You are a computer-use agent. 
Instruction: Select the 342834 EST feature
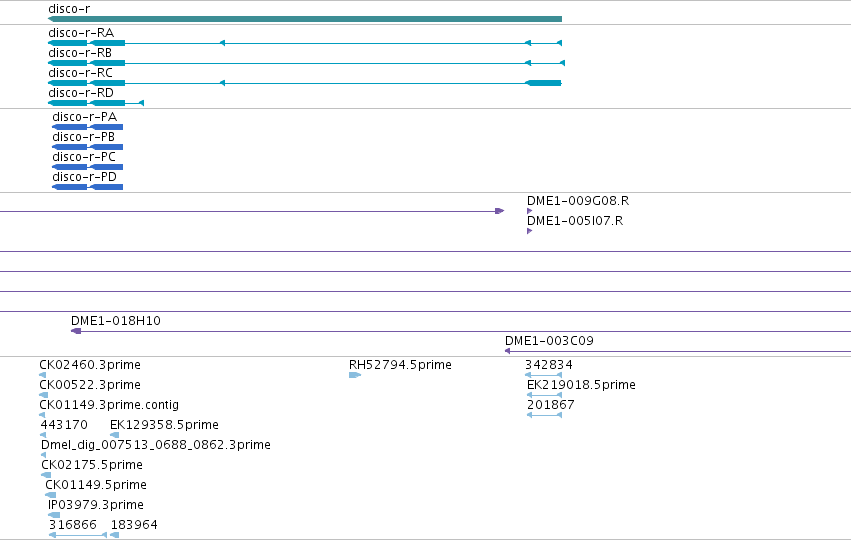pos(543,375)
